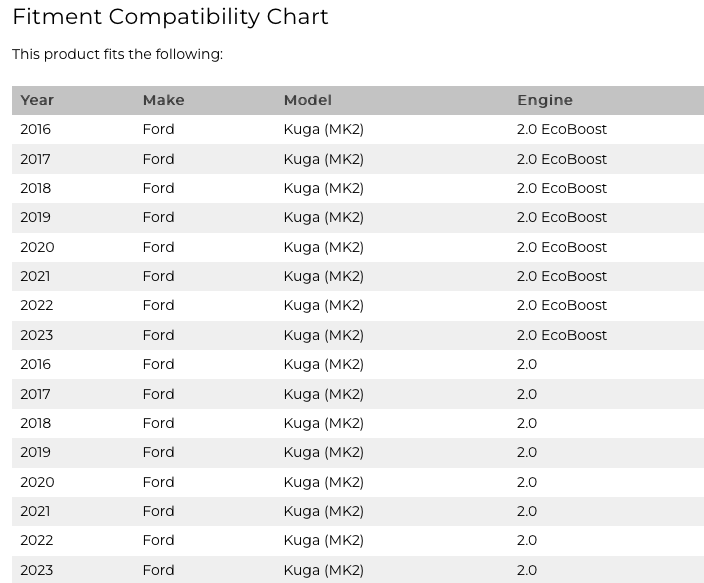This screenshot has width=704, height=583.
Task: Click Ford in the 2017 EcoBoost row
Action: [158, 159]
